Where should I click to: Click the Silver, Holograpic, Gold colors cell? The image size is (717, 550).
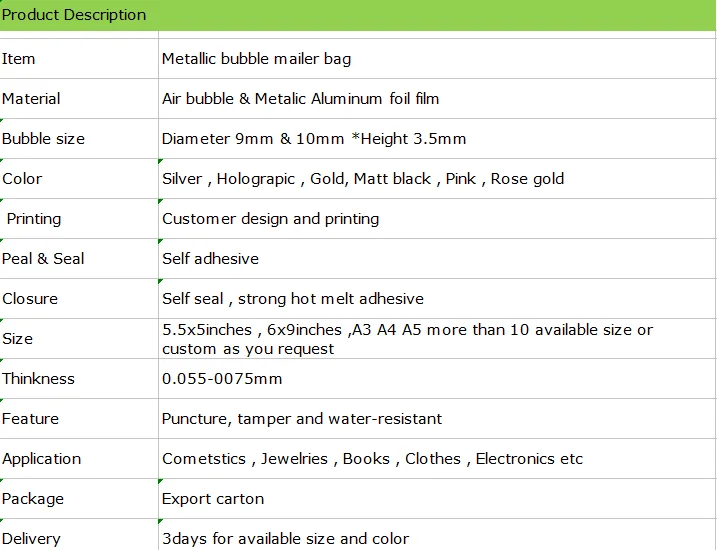(363, 179)
